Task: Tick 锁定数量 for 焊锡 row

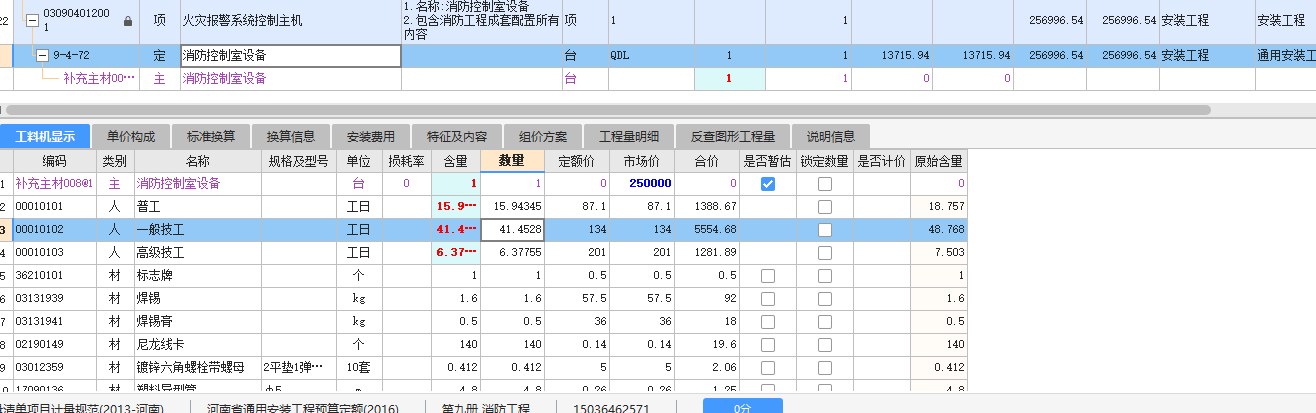Action: [825, 299]
